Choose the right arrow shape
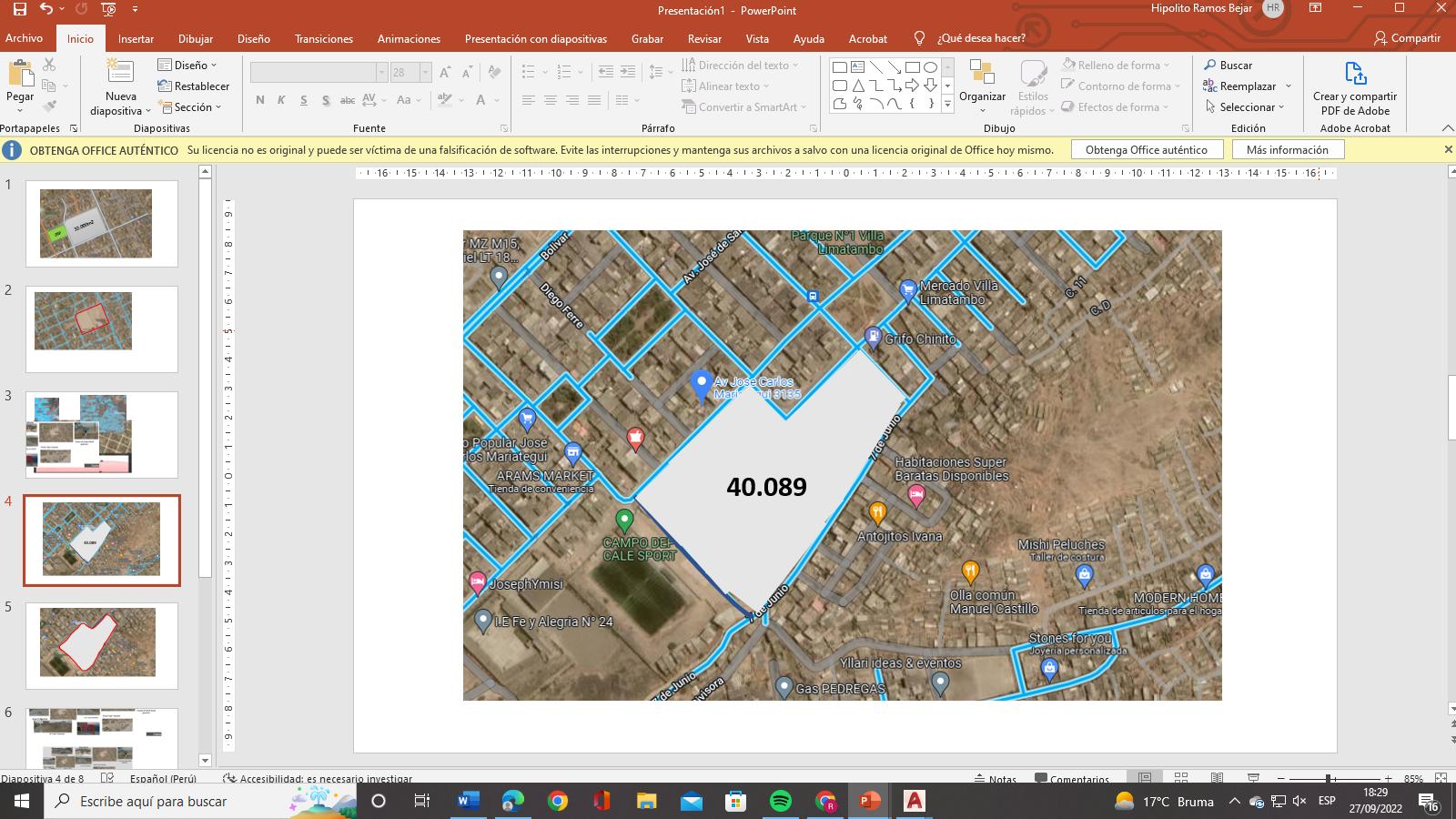Screen dimensions: 1456x819 [x=913, y=86]
